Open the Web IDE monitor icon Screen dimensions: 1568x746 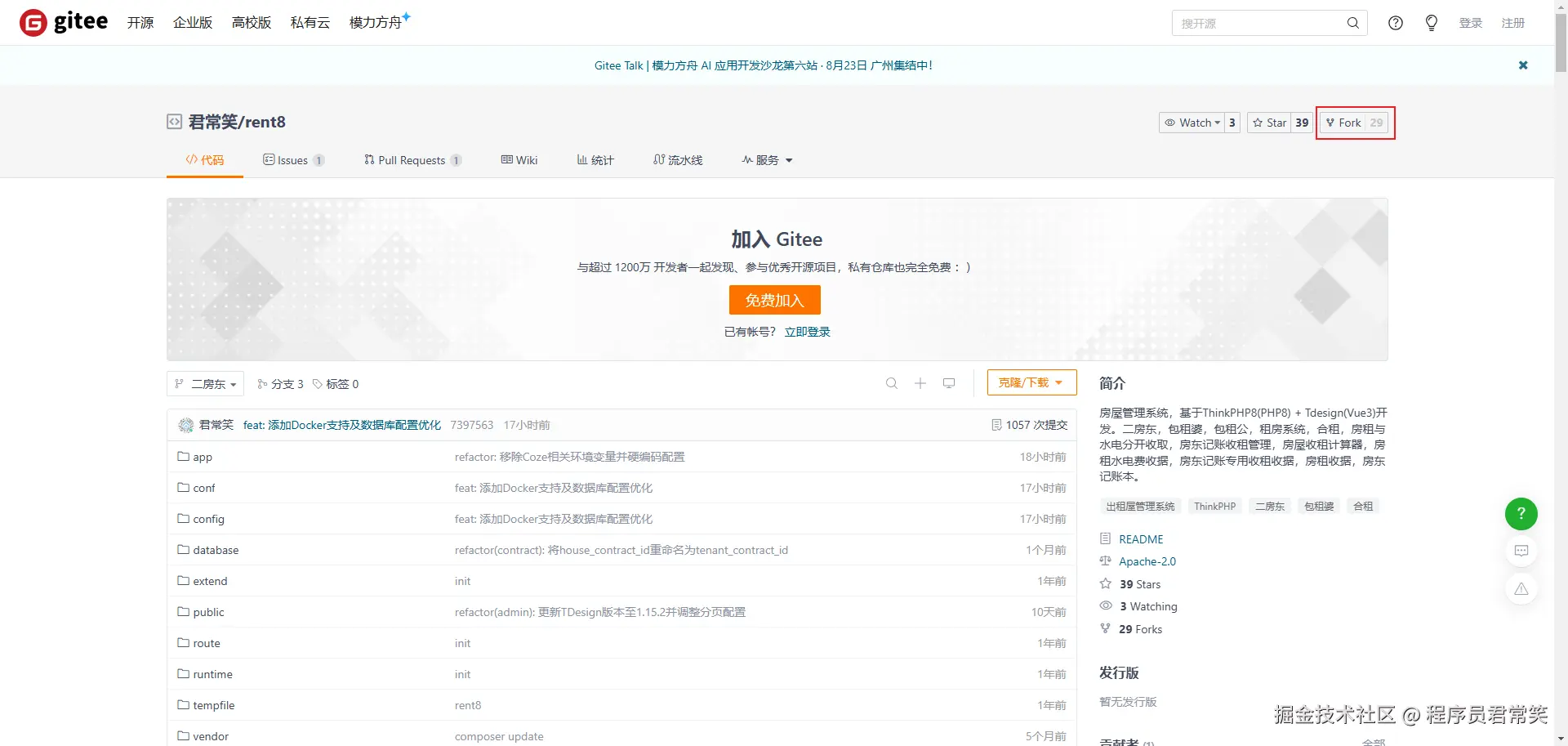[x=949, y=383]
